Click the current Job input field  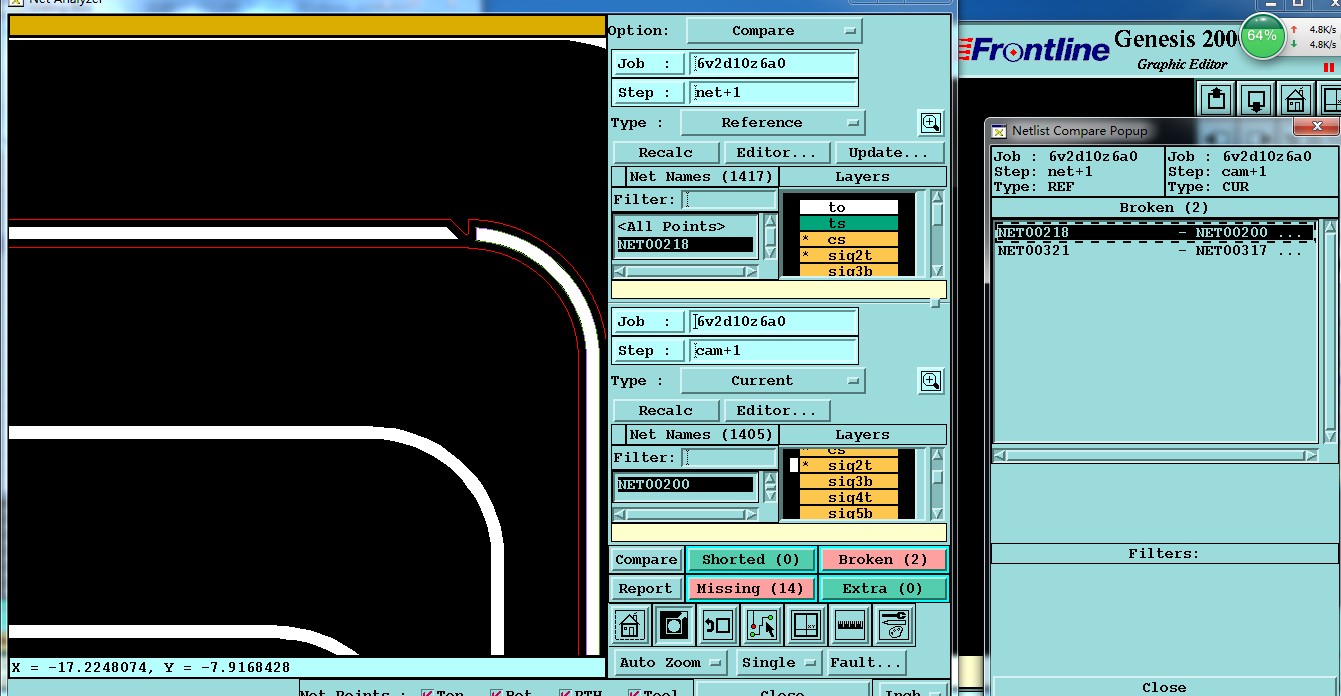(x=773, y=322)
